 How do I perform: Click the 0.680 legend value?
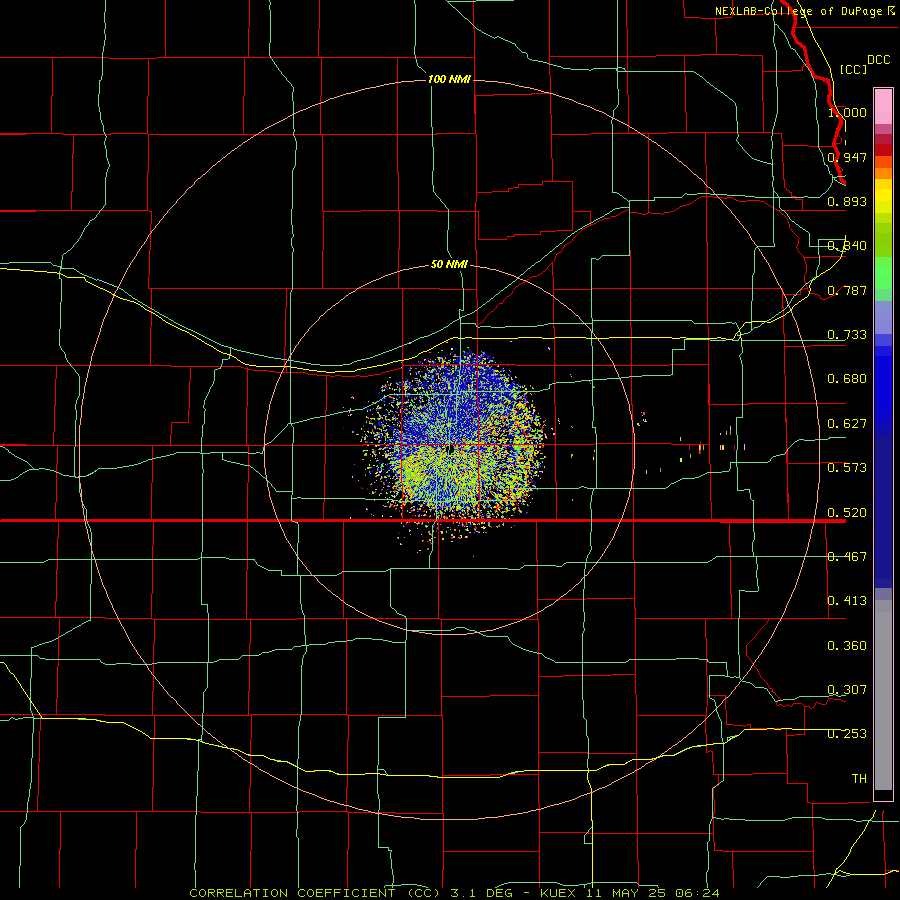pyautogui.click(x=847, y=379)
